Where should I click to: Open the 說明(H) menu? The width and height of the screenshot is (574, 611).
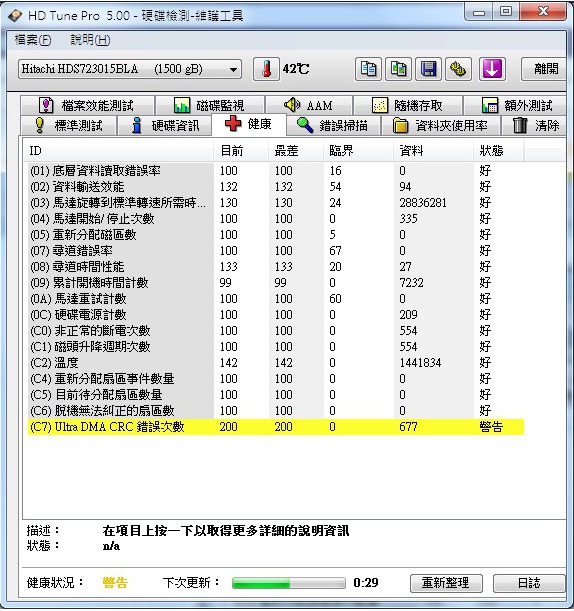[x=90, y=40]
